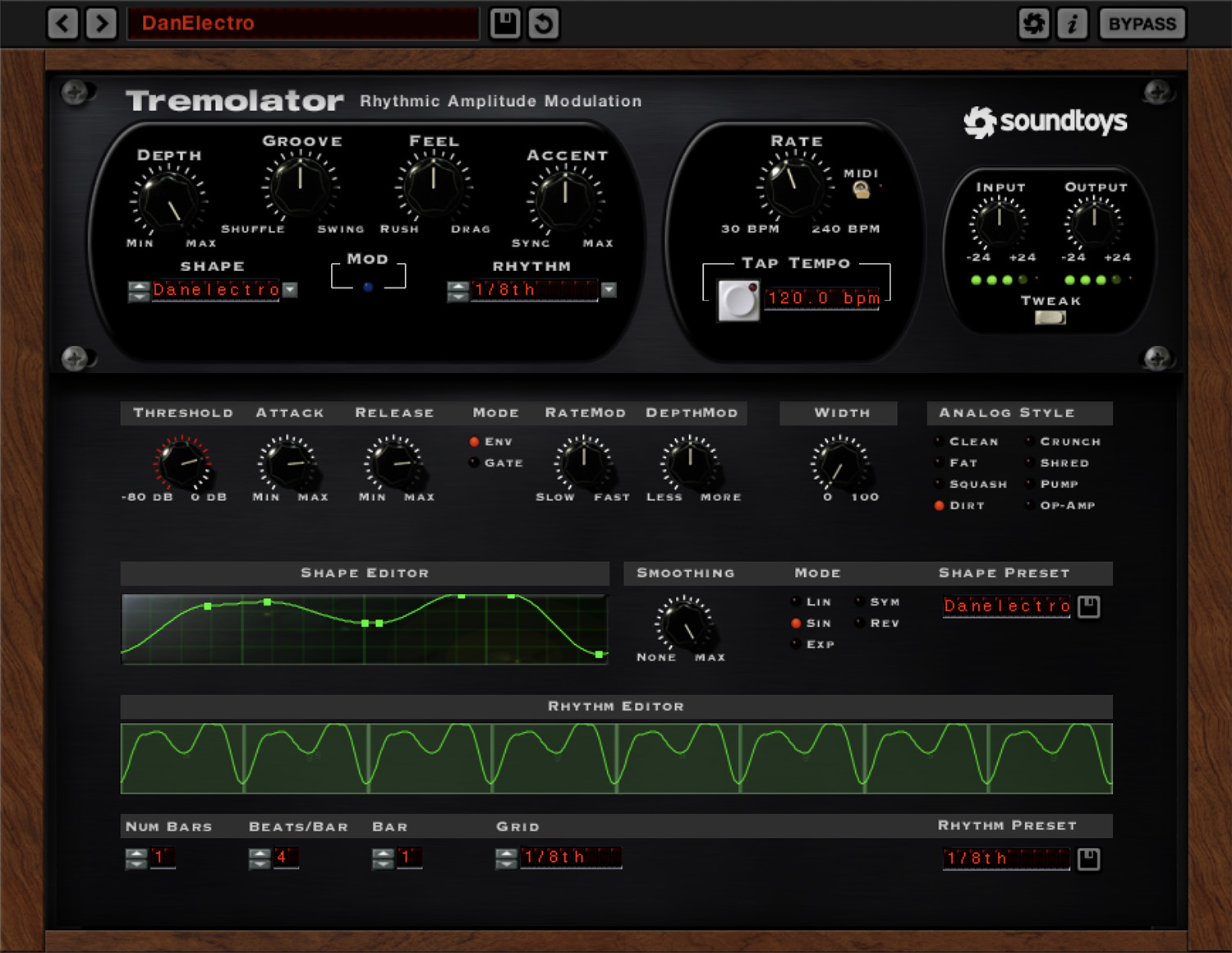Click the Shape Editor curve display
Screen dimensions: 1232x953
click(365, 629)
